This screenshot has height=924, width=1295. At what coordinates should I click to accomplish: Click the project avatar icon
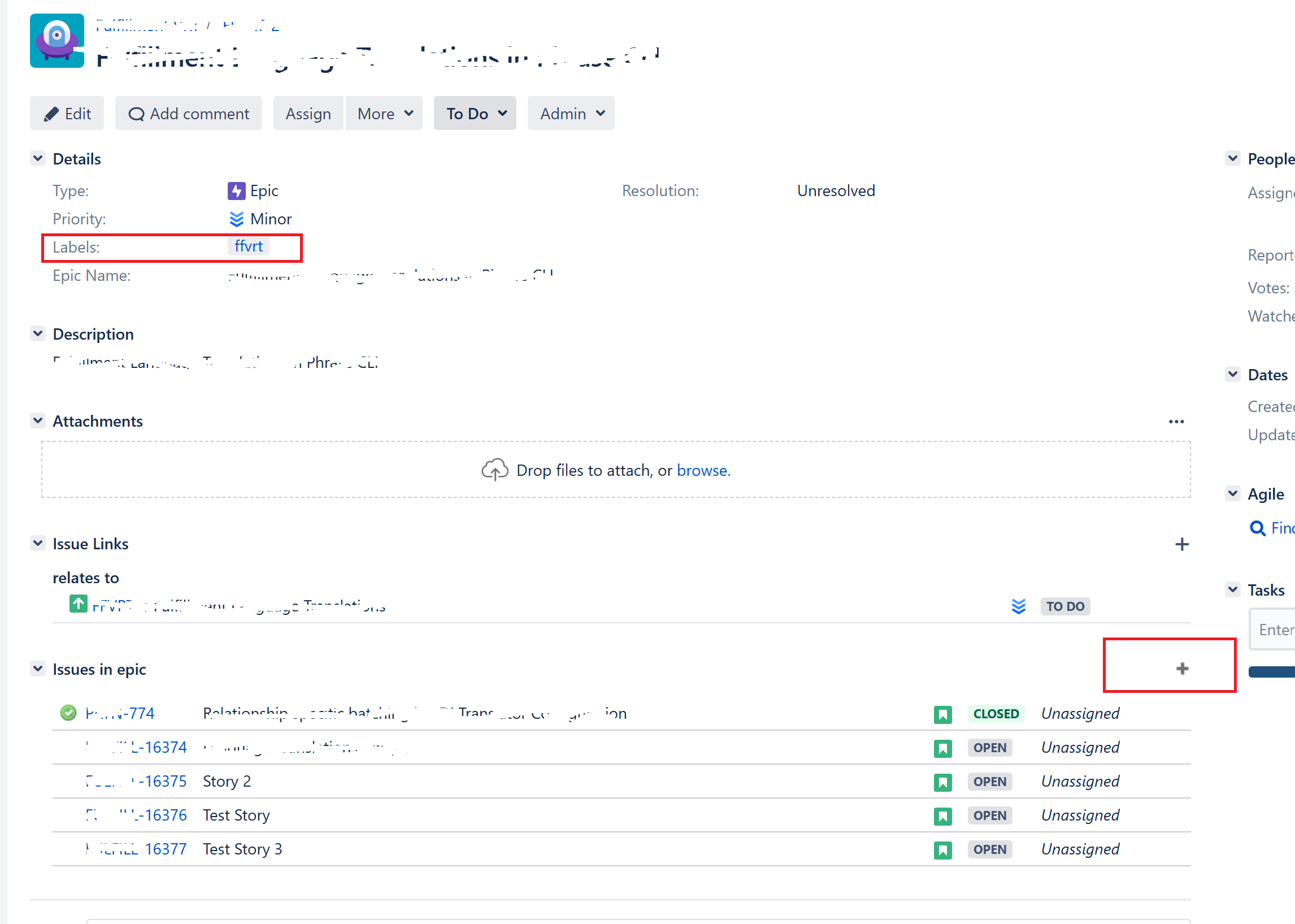click(57, 41)
